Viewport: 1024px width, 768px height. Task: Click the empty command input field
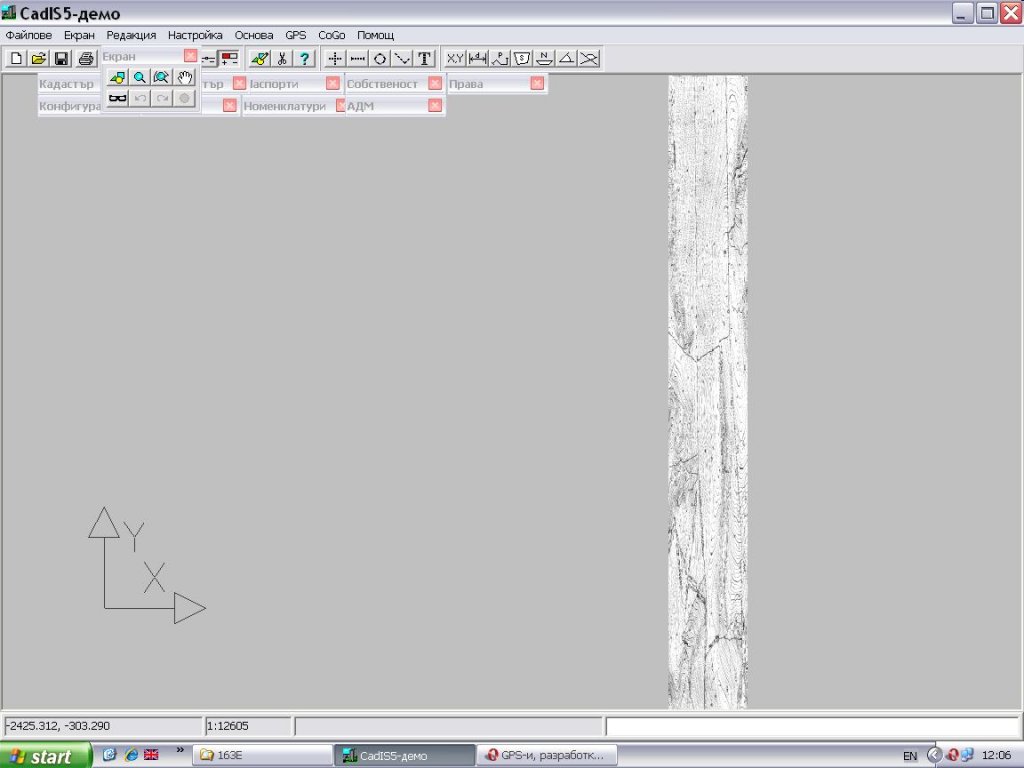811,726
